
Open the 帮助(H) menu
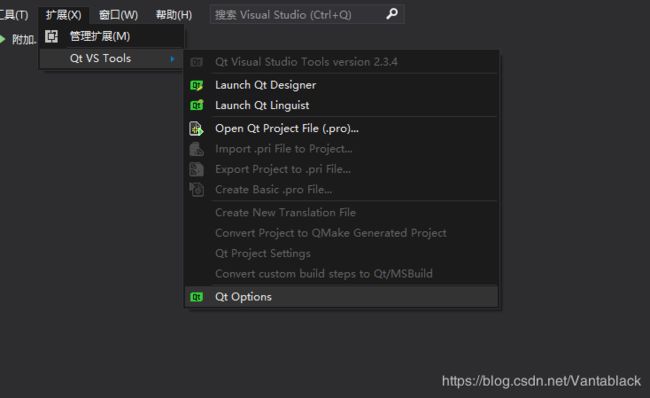(174, 15)
